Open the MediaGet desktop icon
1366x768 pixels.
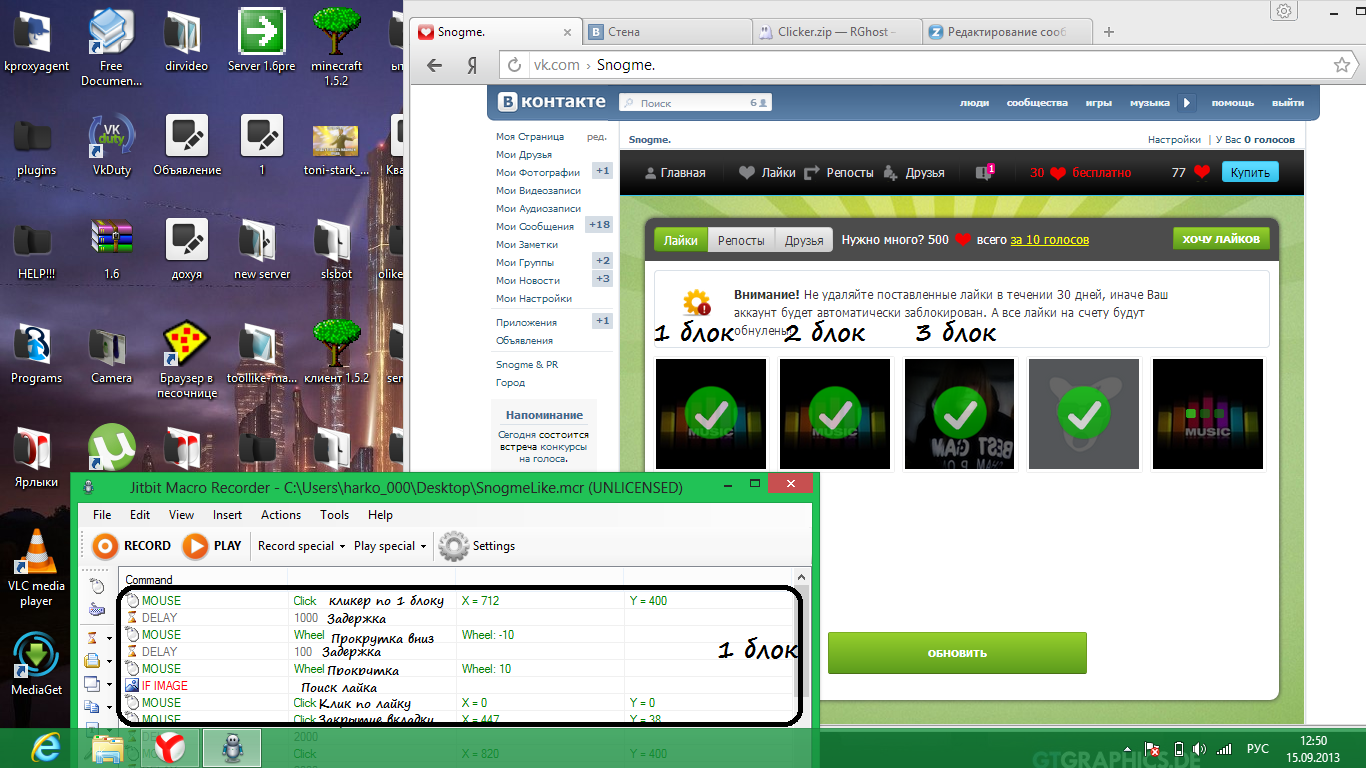pos(36,665)
